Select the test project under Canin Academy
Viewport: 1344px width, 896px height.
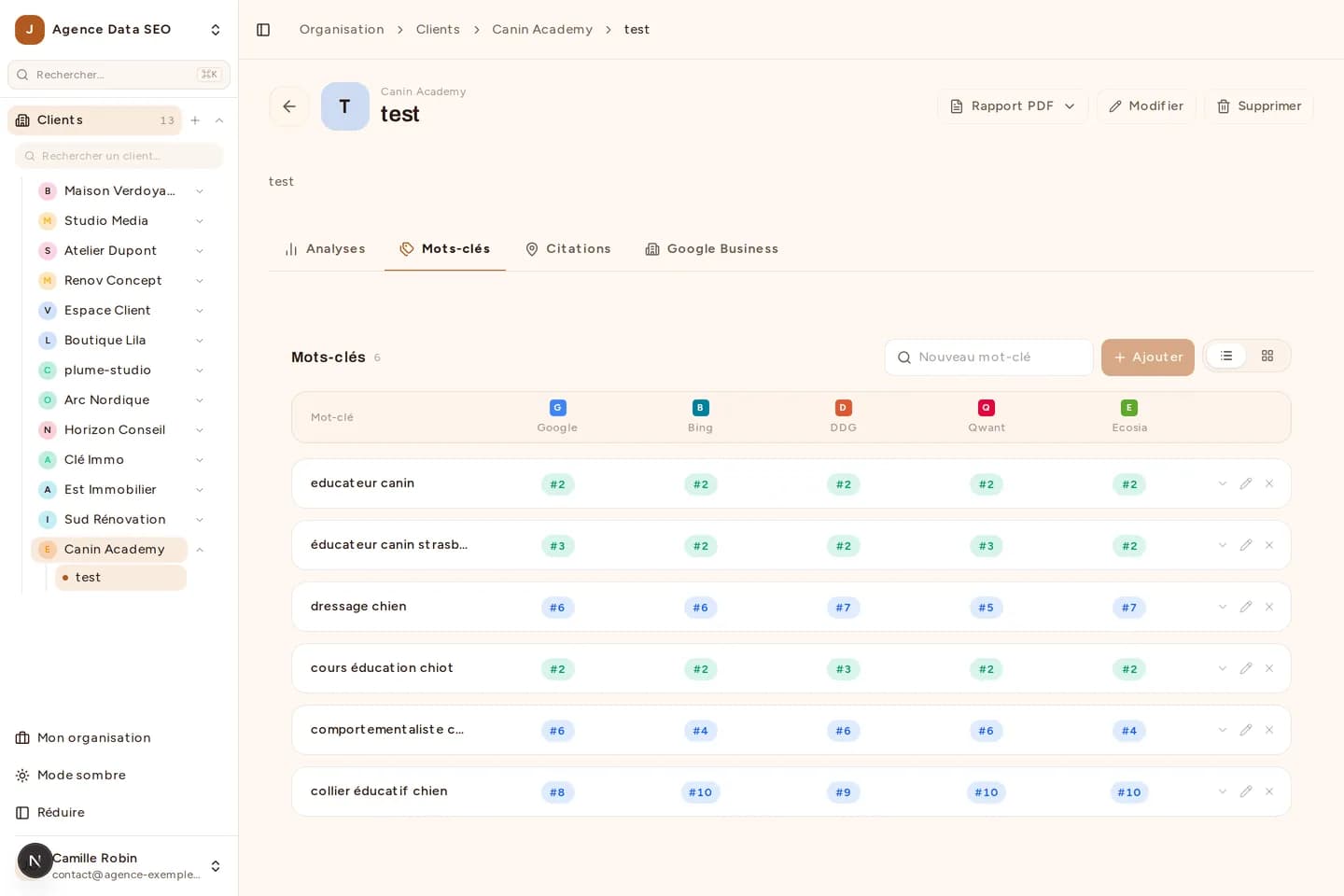tap(120, 578)
